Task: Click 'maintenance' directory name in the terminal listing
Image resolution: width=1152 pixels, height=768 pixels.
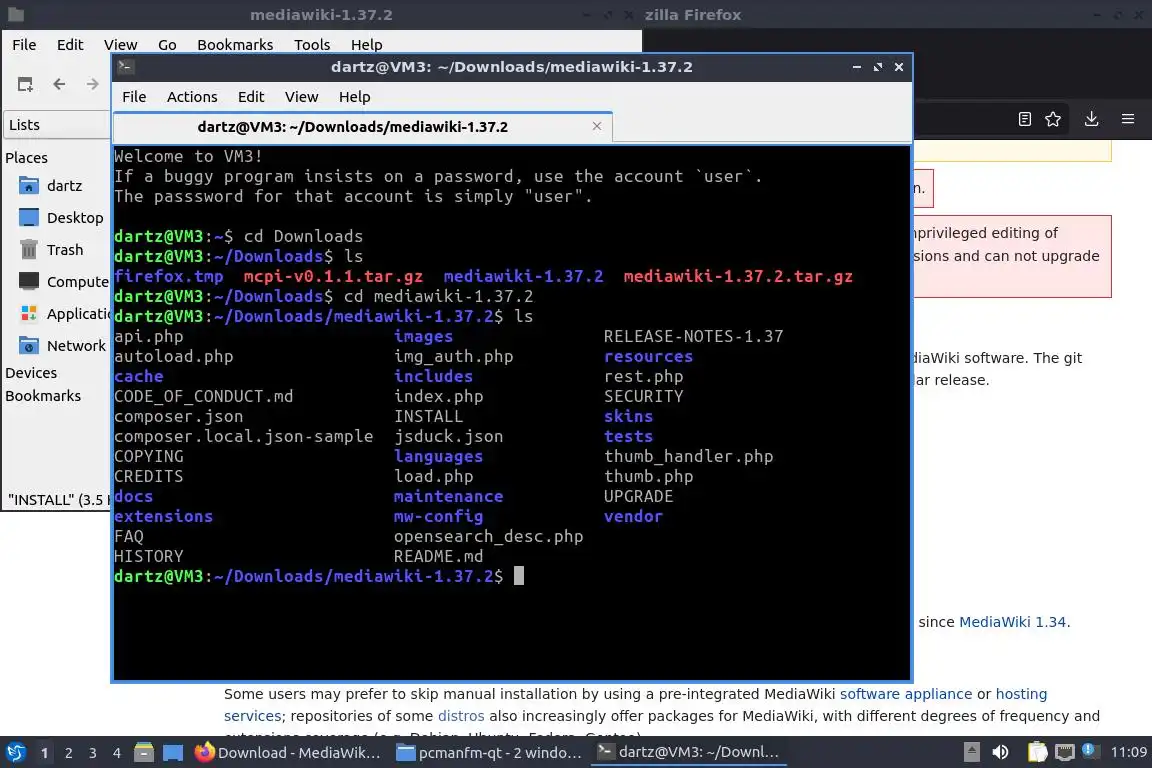Action: point(448,496)
